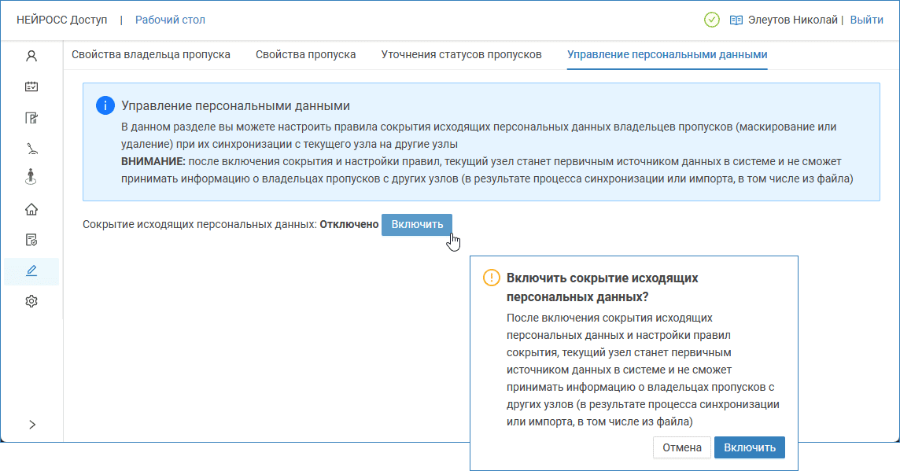Open the seated person sidebar icon

point(32,149)
